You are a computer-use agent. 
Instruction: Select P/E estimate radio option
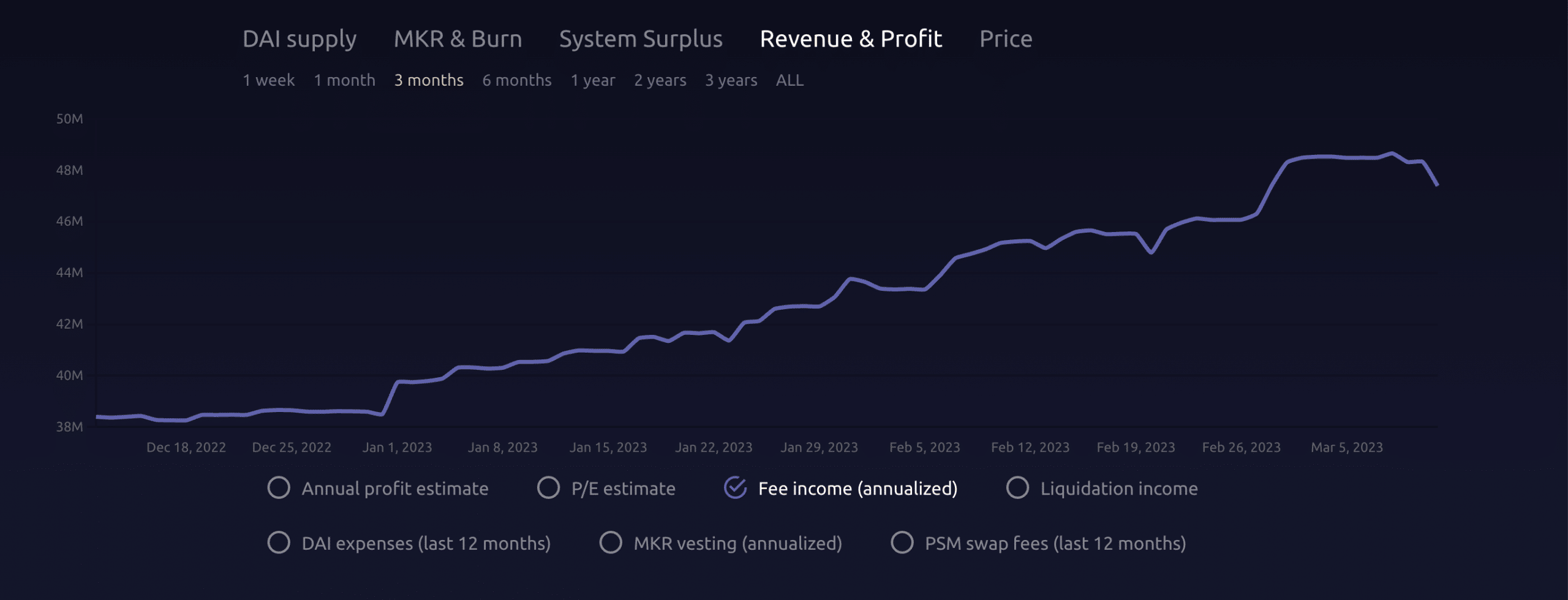point(606,488)
